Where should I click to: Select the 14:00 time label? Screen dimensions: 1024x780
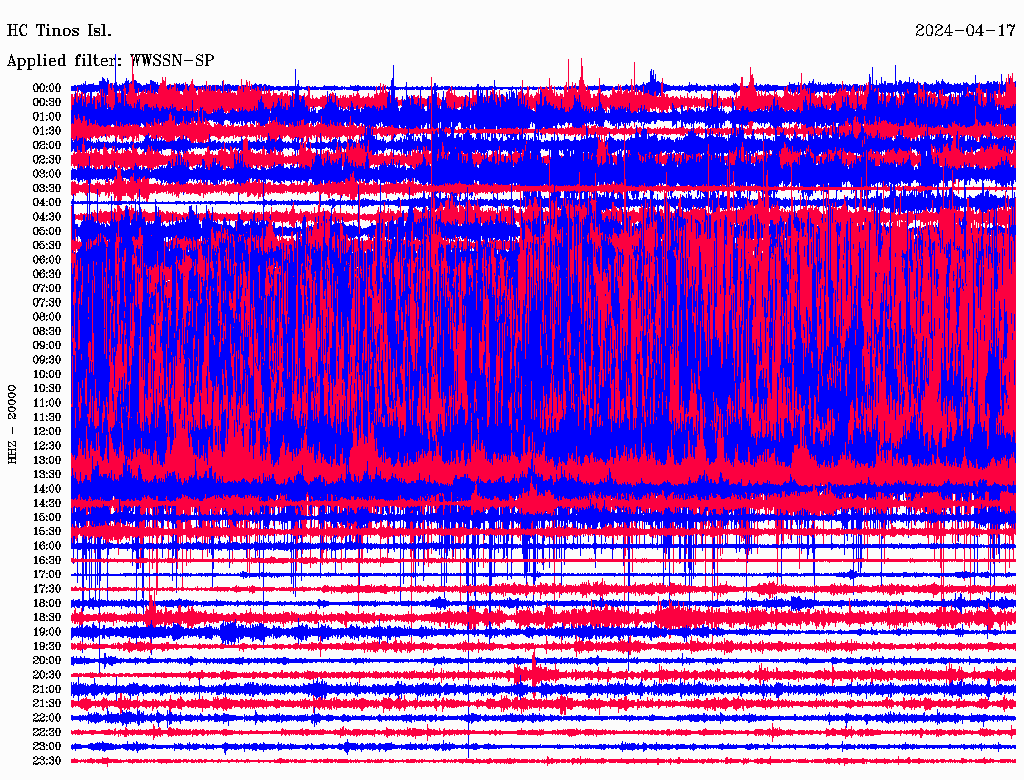coord(47,489)
